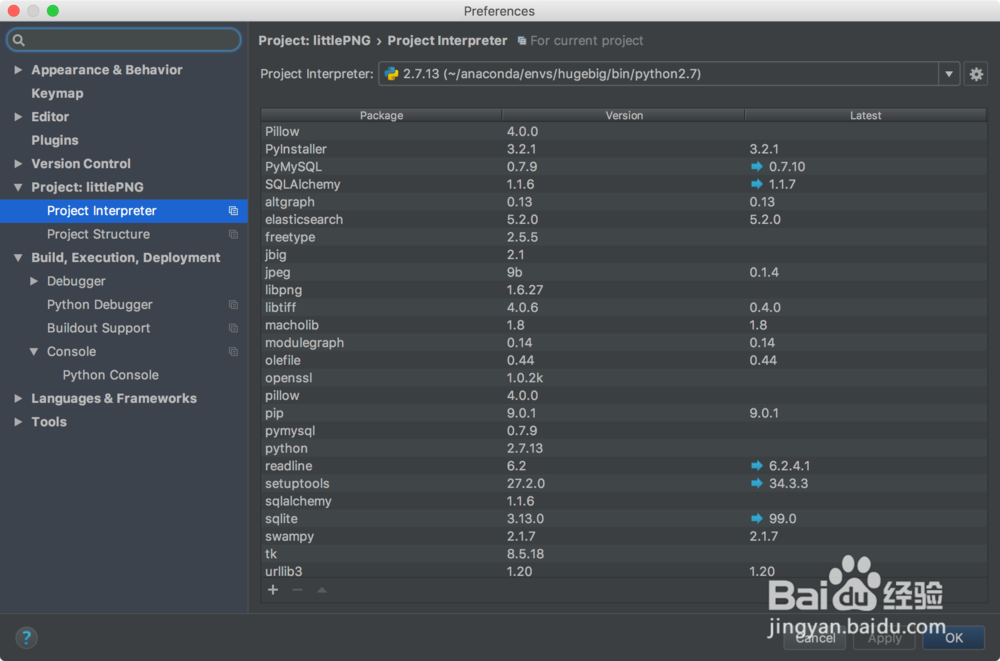Open the interpreter settings gear icon

tap(976, 74)
